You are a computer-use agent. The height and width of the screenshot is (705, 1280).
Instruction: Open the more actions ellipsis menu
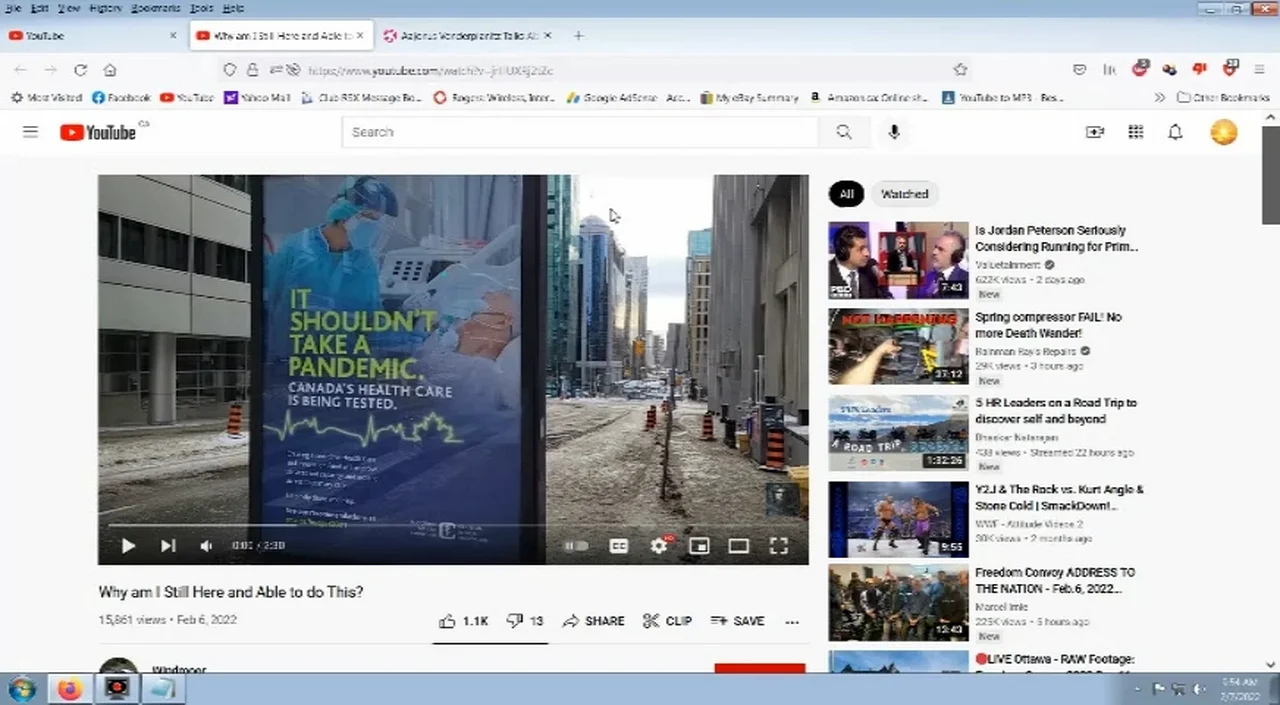(x=792, y=622)
